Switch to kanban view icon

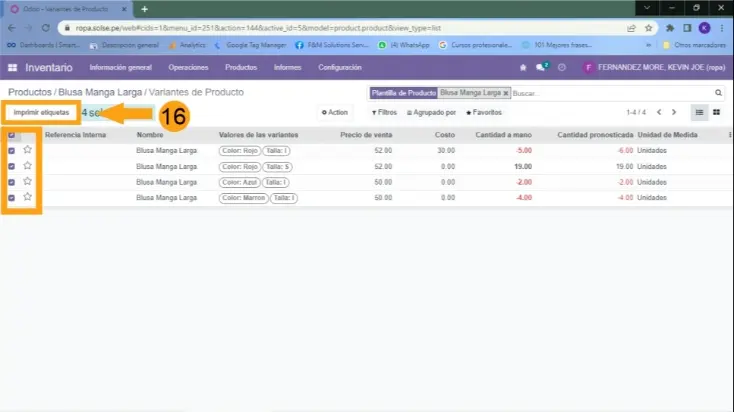tap(716, 112)
